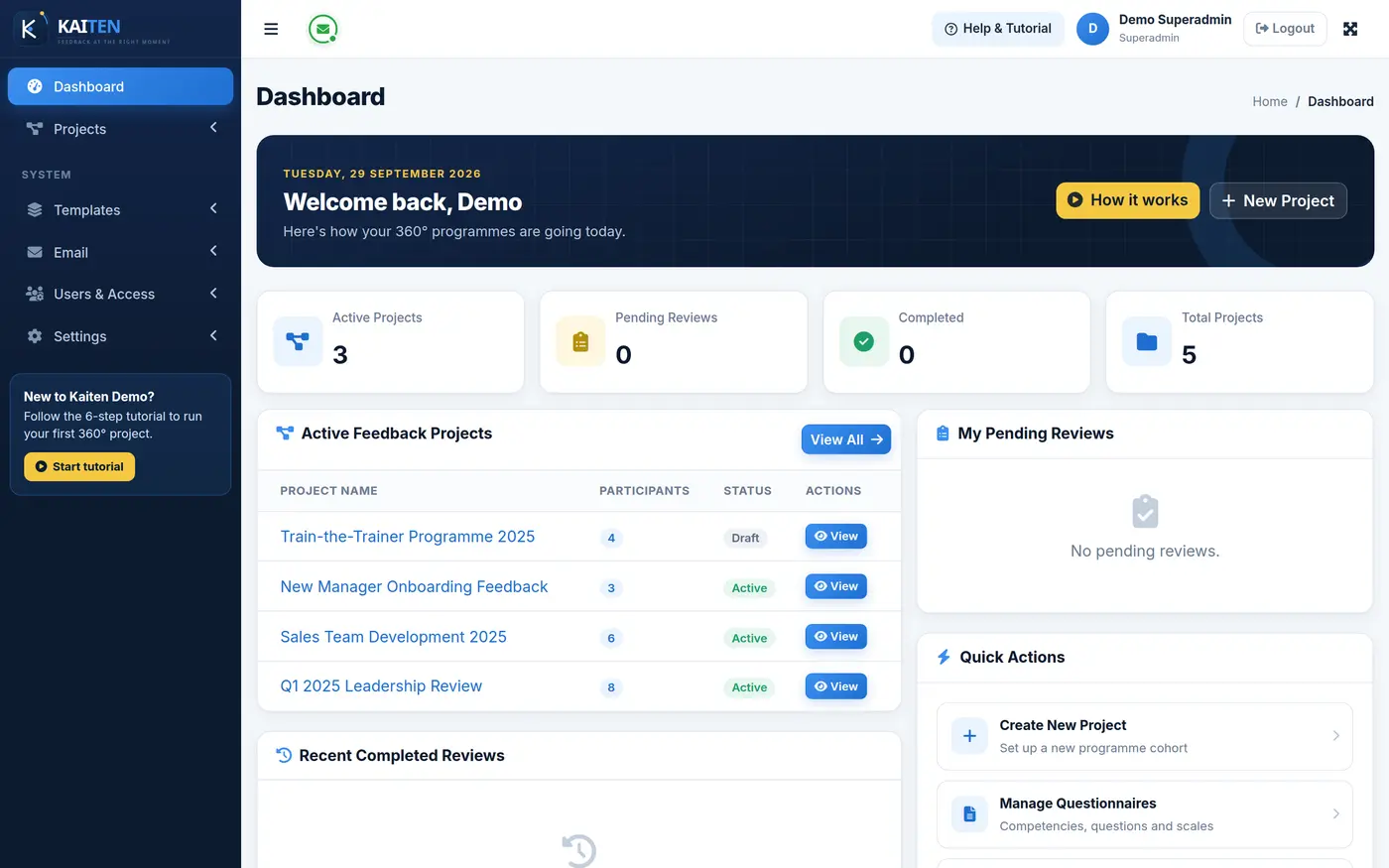
Task: Click the Active Projects card icon
Action: (298, 341)
